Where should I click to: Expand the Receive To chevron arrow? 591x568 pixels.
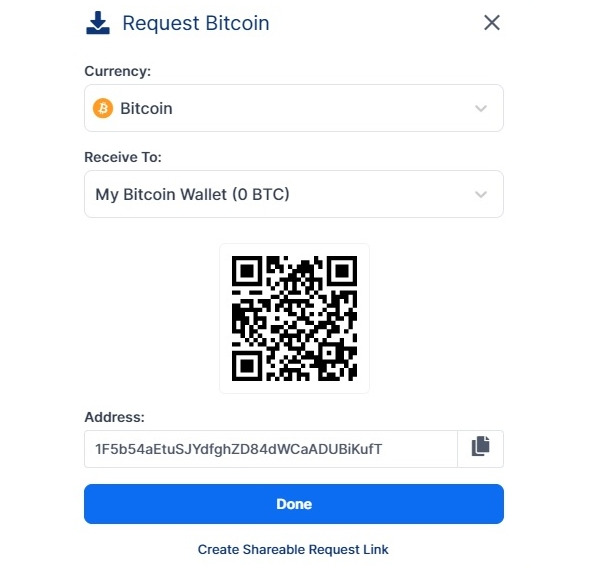[481, 194]
